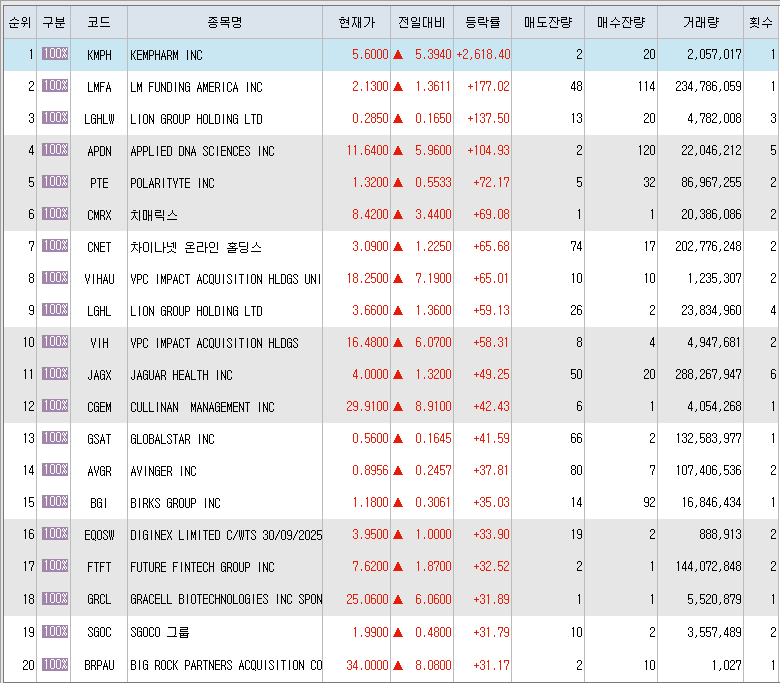This screenshot has width=780, height=683.
Task: Click the change value 7.1900
Action: tap(433, 278)
